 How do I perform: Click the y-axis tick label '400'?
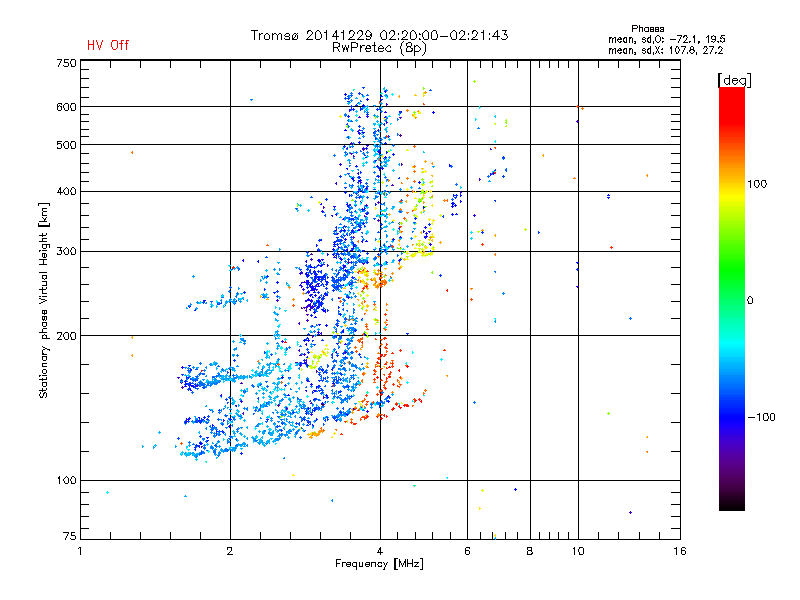[x=66, y=192]
